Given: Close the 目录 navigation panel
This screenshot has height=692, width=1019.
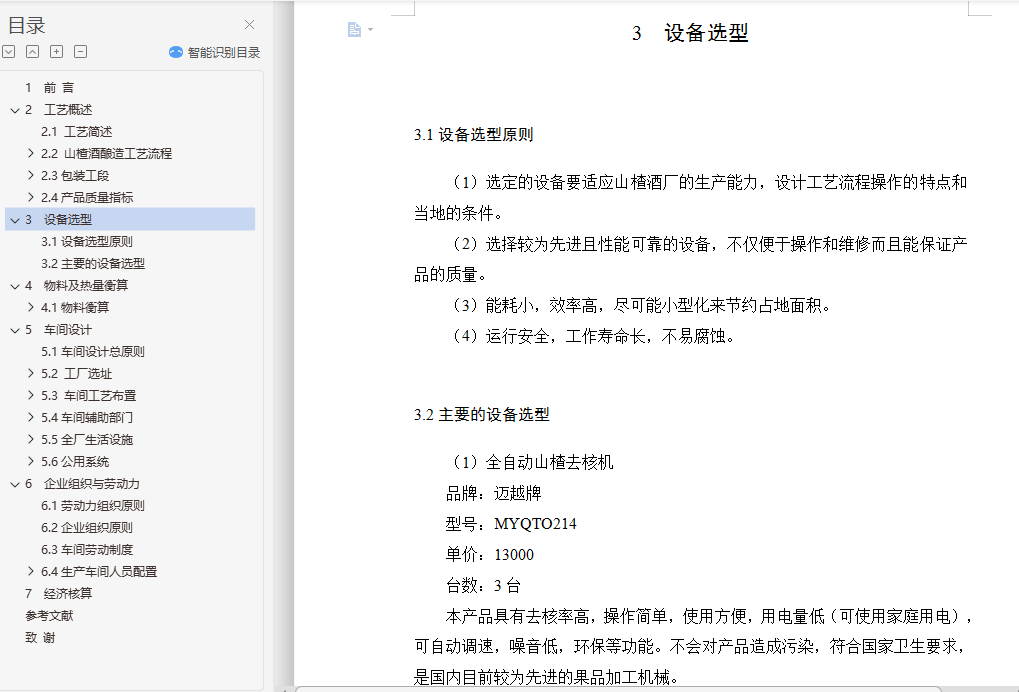Looking at the screenshot, I should pyautogui.click(x=250, y=25).
